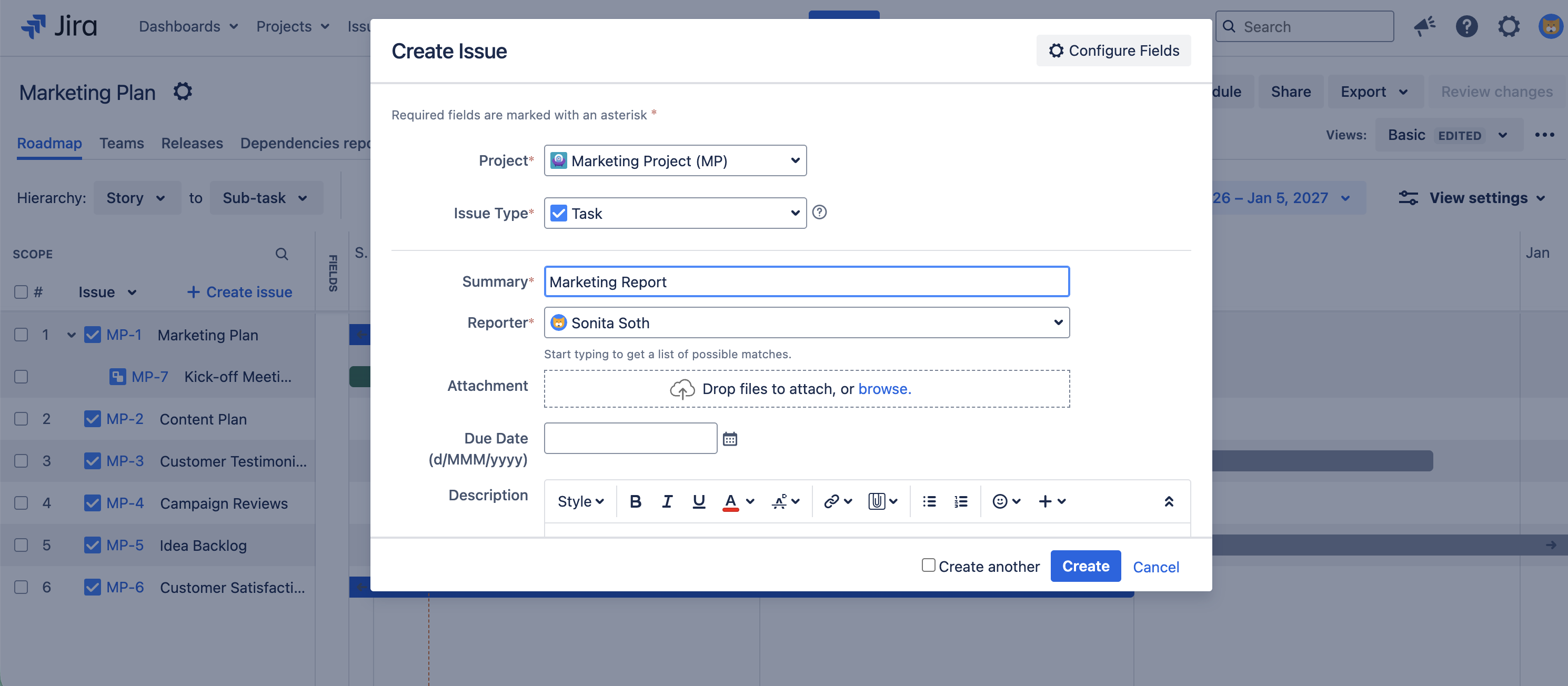Click the Jira logo
This screenshot has width=1568, height=686.
59,27
